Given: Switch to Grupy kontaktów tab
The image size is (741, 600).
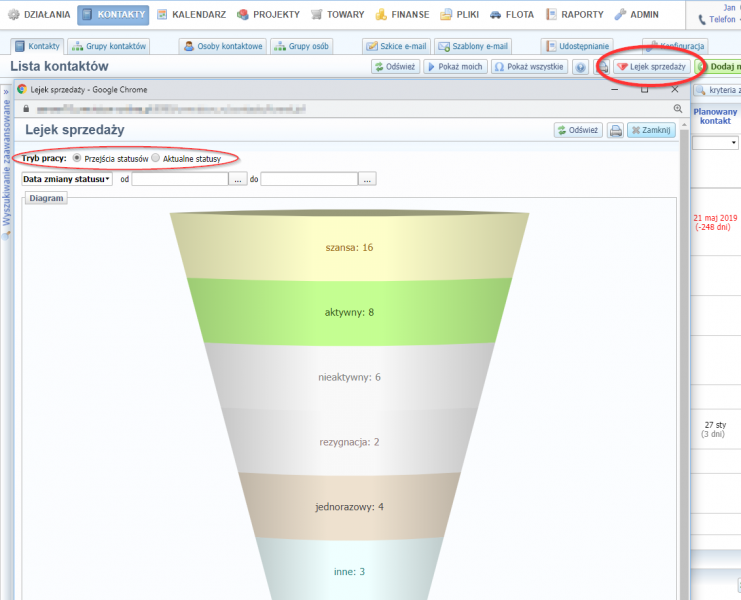Looking at the screenshot, I should point(109,46).
